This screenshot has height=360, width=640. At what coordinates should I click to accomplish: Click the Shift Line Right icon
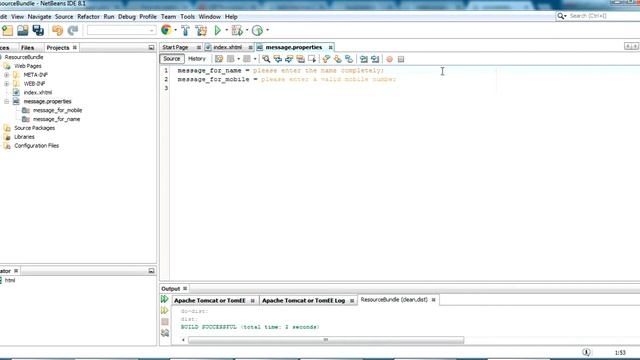(x=375, y=59)
